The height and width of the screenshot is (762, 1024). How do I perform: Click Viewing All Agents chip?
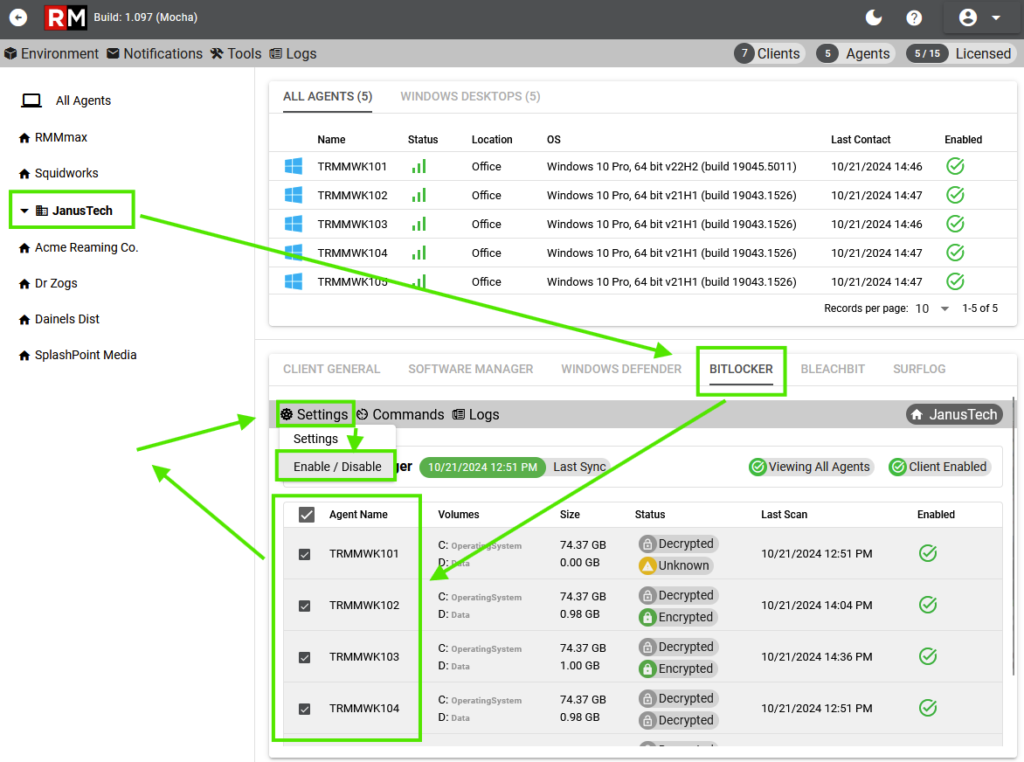click(810, 467)
